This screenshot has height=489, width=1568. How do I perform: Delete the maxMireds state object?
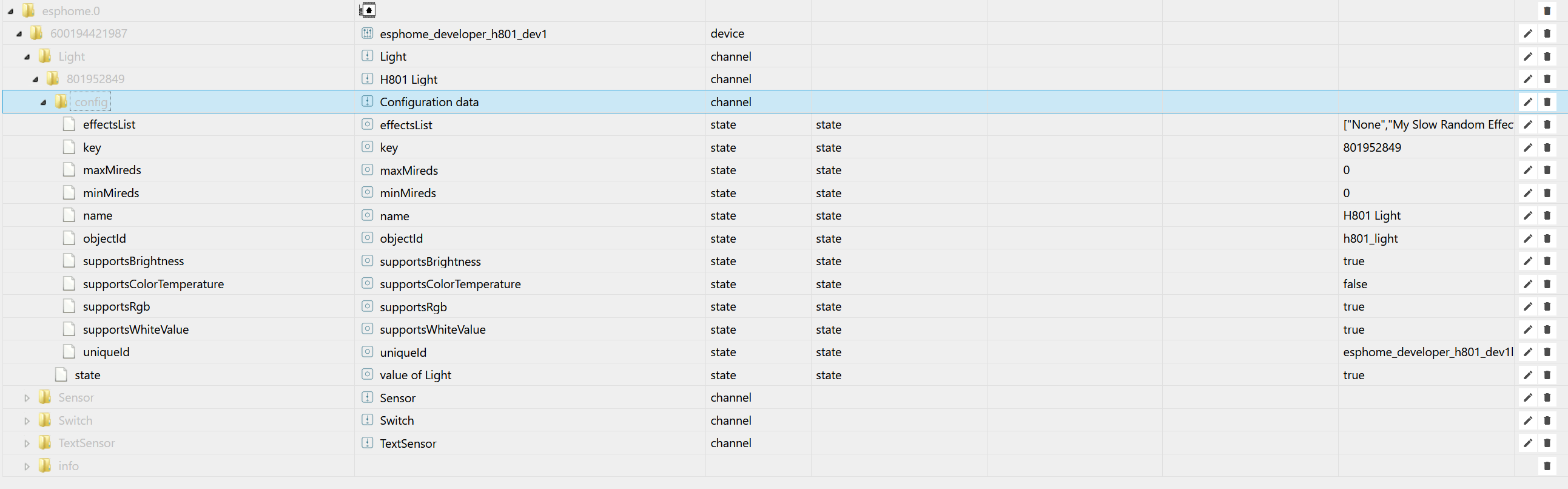1547,170
